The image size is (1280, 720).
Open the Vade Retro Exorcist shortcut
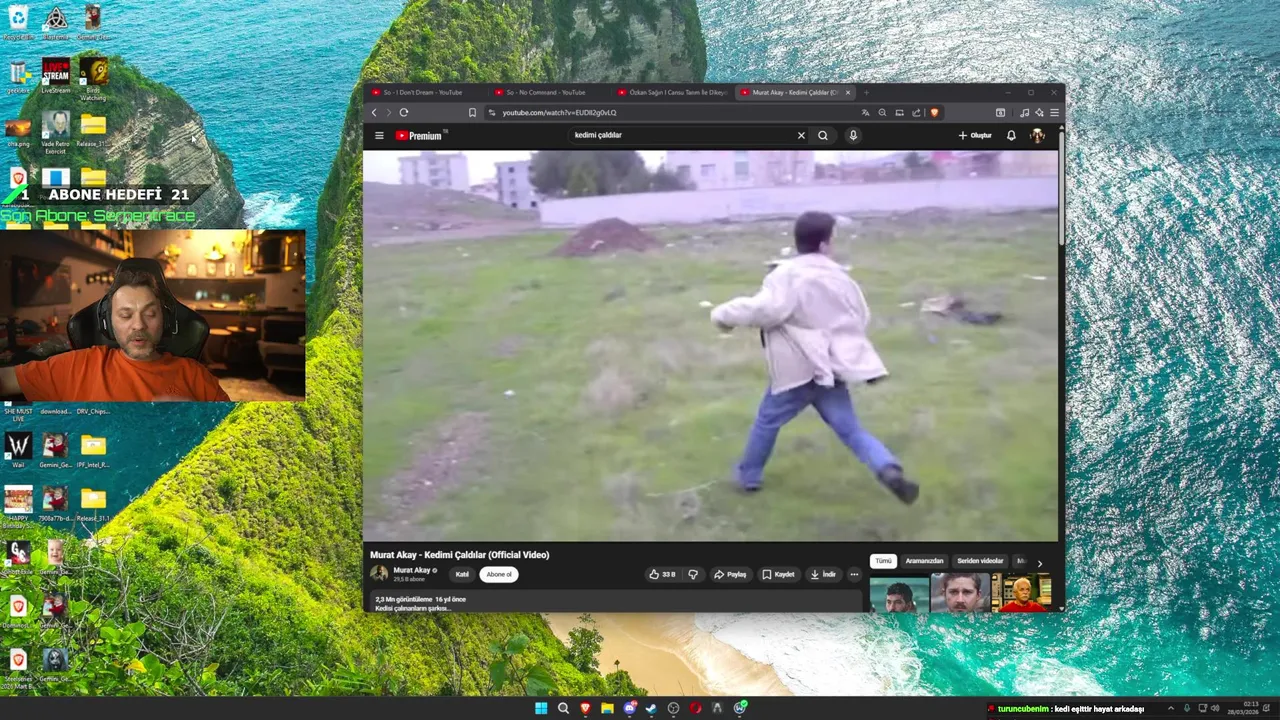tap(56, 132)
